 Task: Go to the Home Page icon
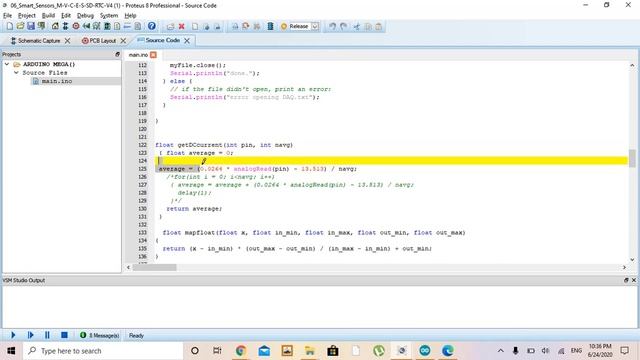pyautogui.click(x=55, y=26)
